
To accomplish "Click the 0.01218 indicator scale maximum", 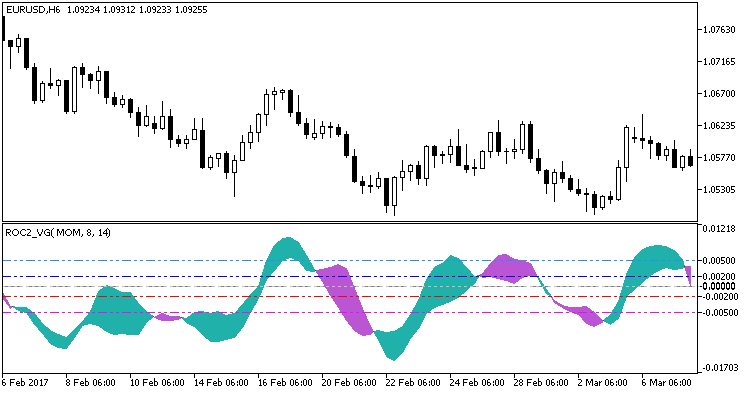I will coord(719,229).
